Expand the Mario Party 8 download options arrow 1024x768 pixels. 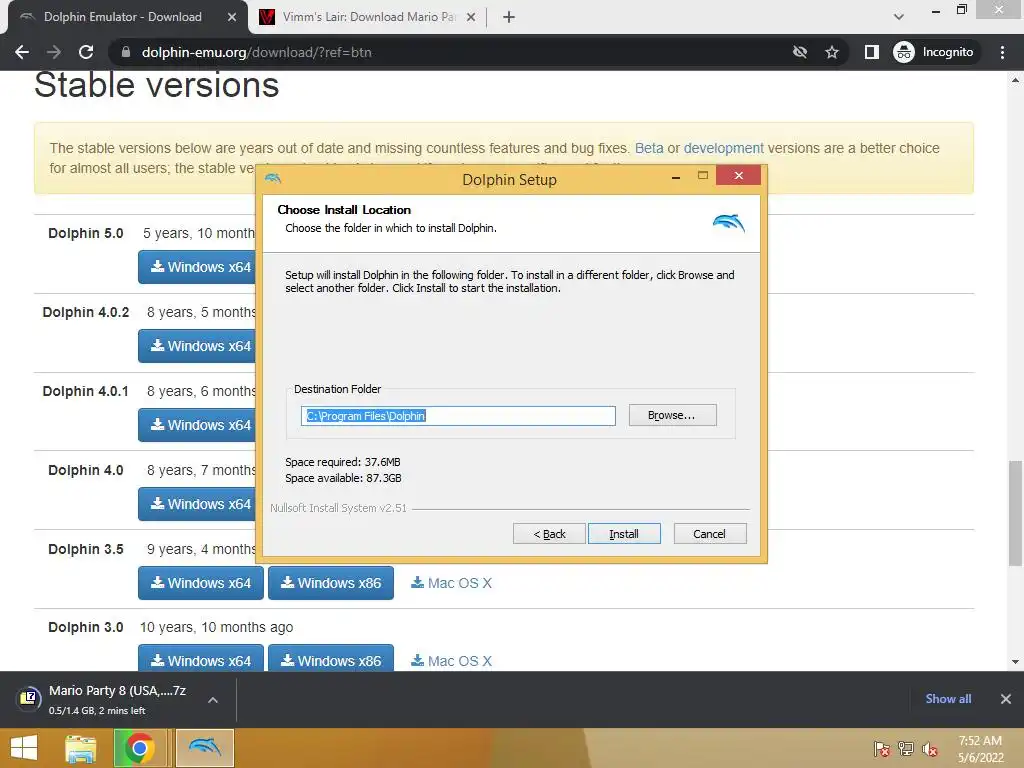212,699
